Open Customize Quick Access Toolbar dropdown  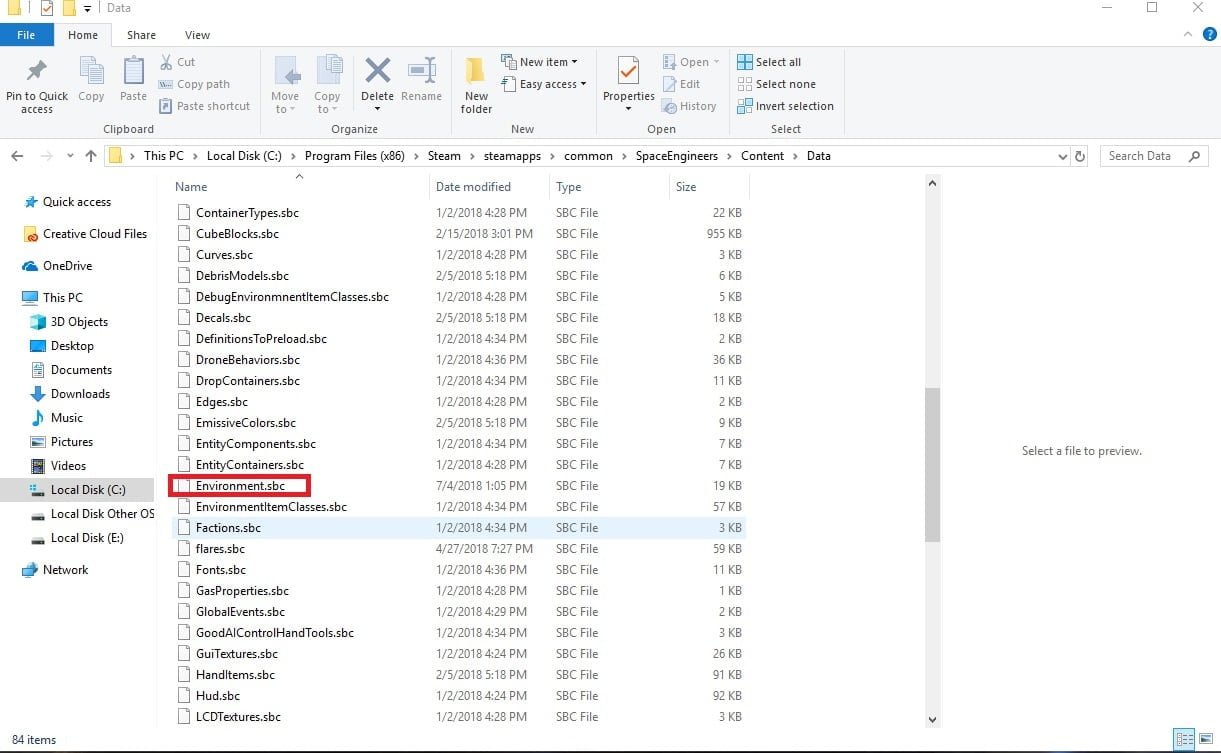click(88, 9)
